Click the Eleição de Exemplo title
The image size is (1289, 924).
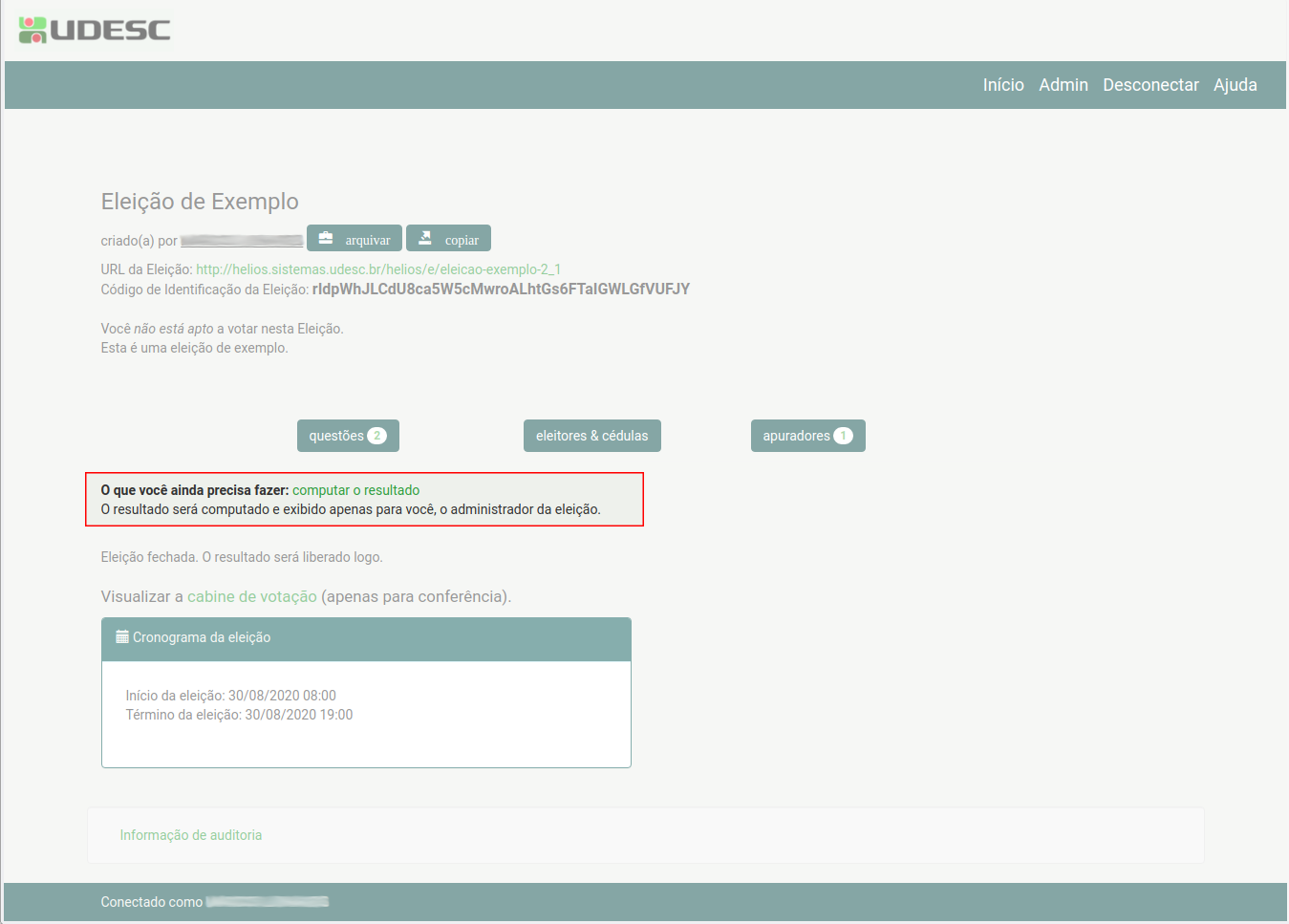point(200,202)
